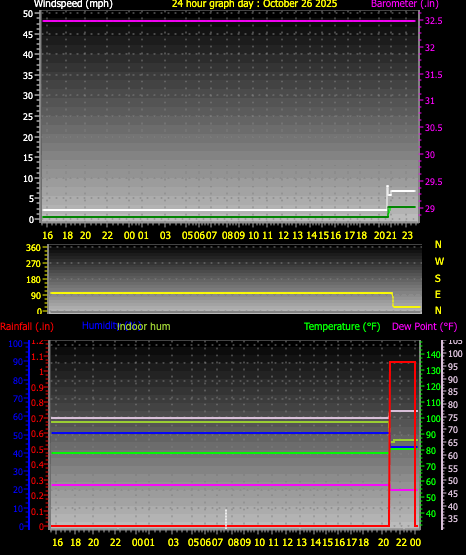Click the "Temperature (°F)" legend label

[x=342, y=326]
